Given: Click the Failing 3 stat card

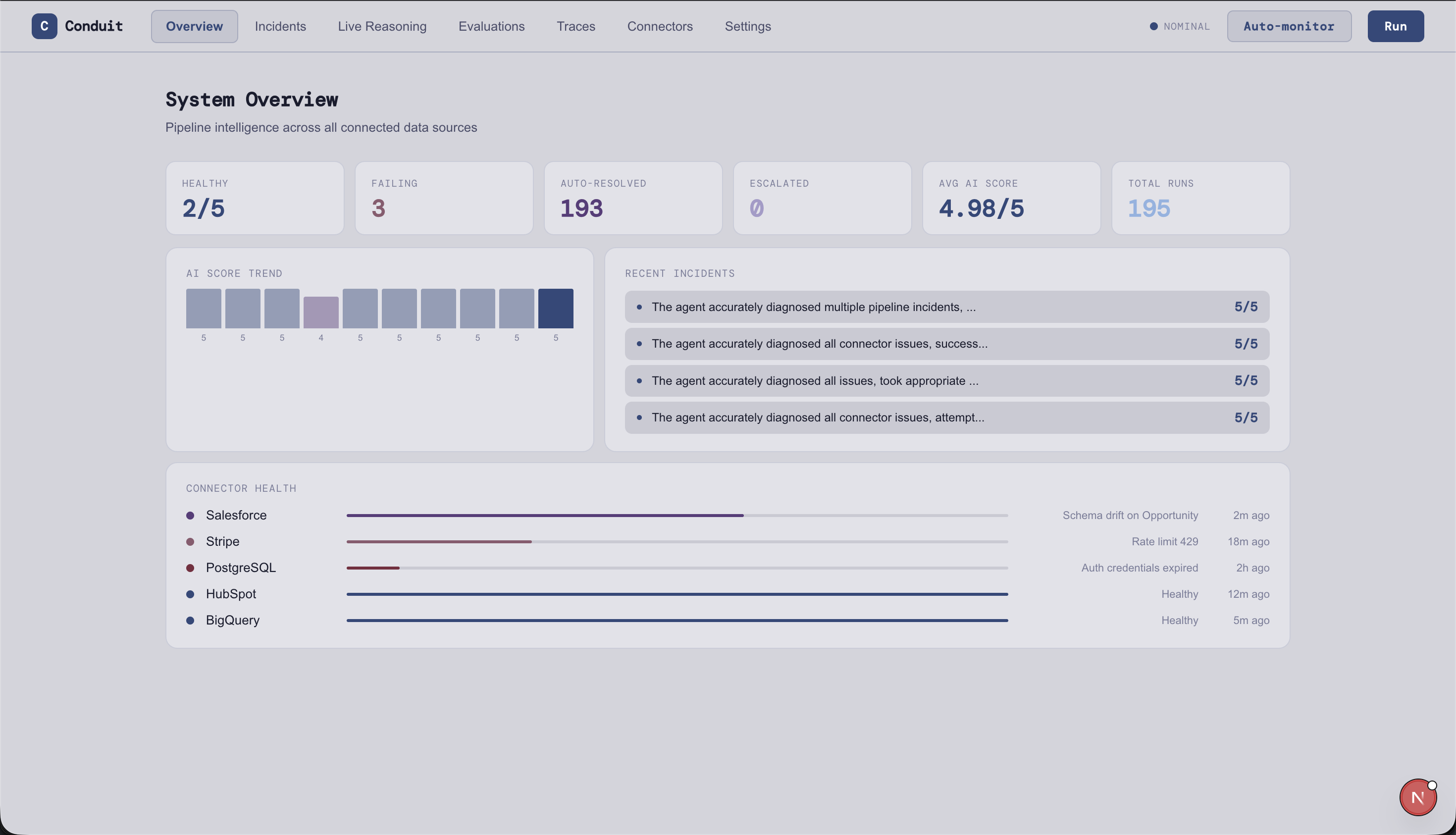Looking at the screenshot, I should [444, 198].
